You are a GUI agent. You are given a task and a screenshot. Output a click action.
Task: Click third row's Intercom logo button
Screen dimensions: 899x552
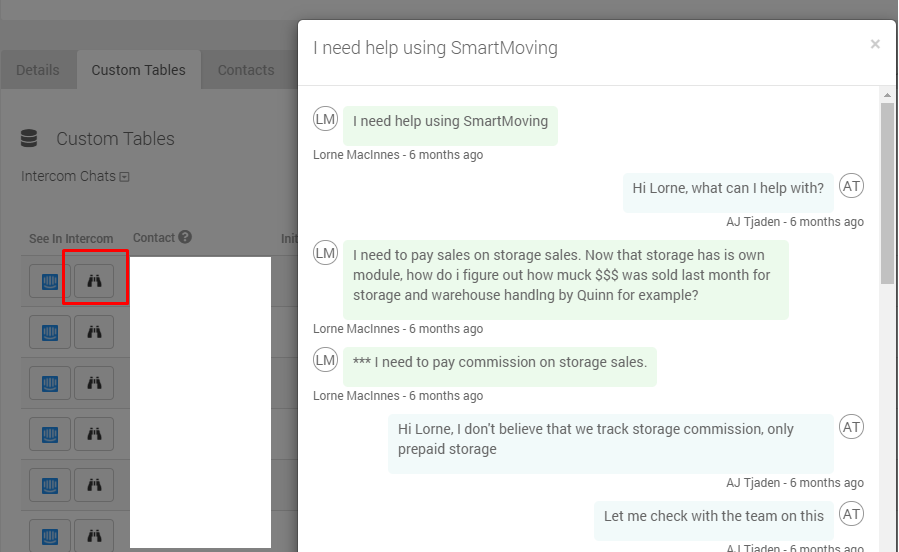pos(50,383)
